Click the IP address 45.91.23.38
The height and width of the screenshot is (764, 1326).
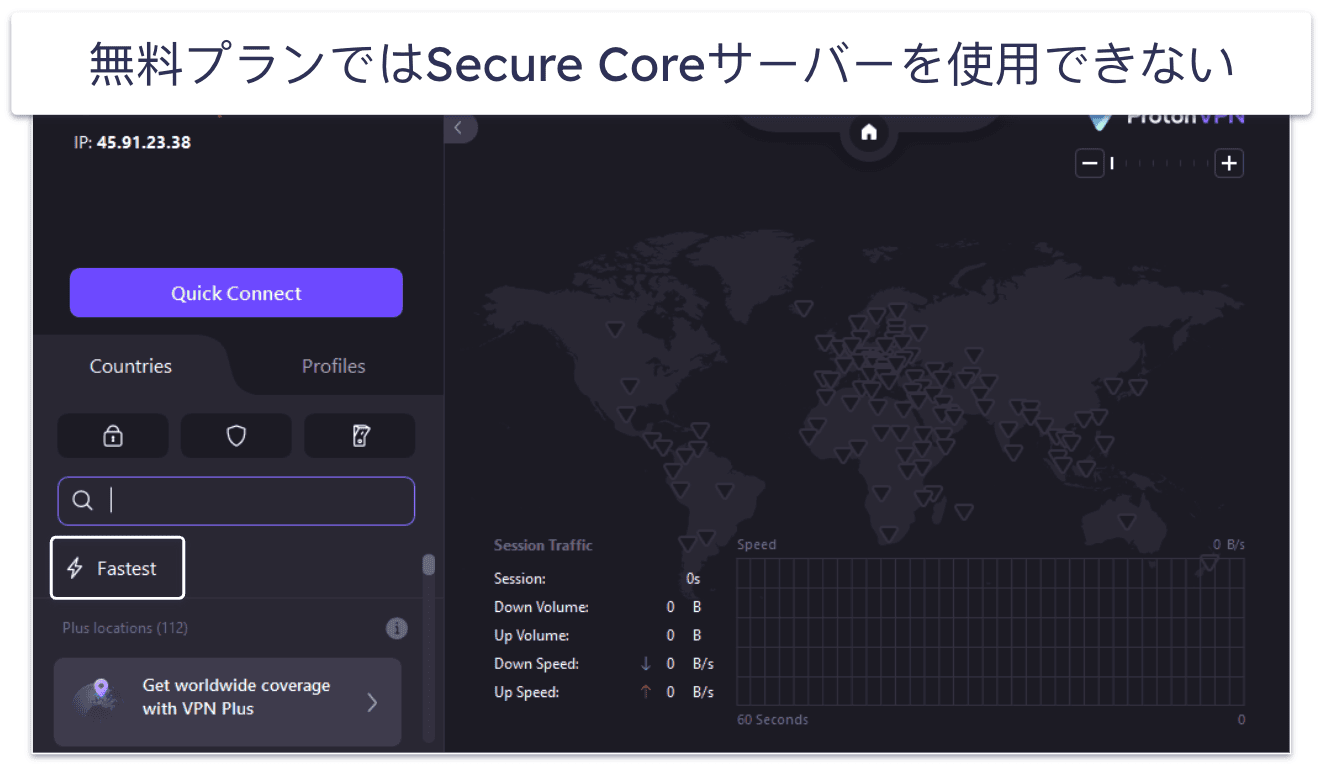point(144,142)
